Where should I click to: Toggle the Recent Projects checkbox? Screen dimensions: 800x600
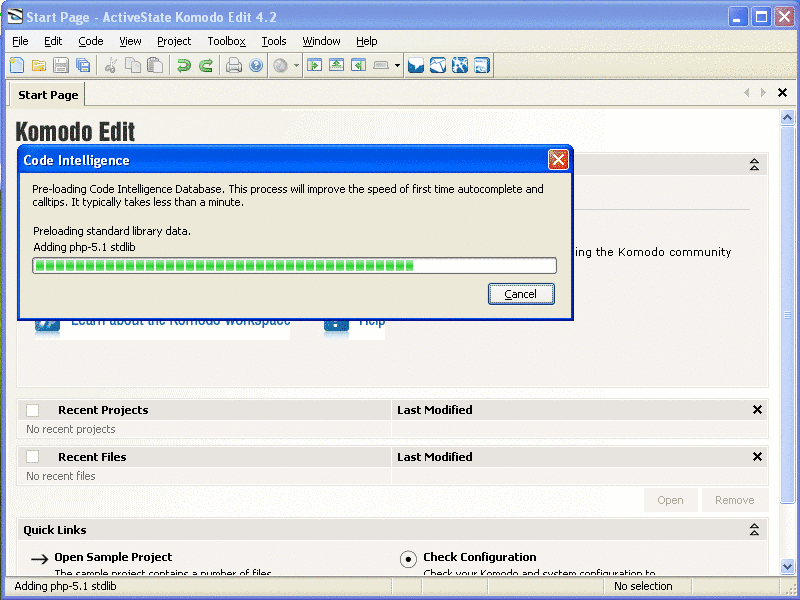click(33, 410)
